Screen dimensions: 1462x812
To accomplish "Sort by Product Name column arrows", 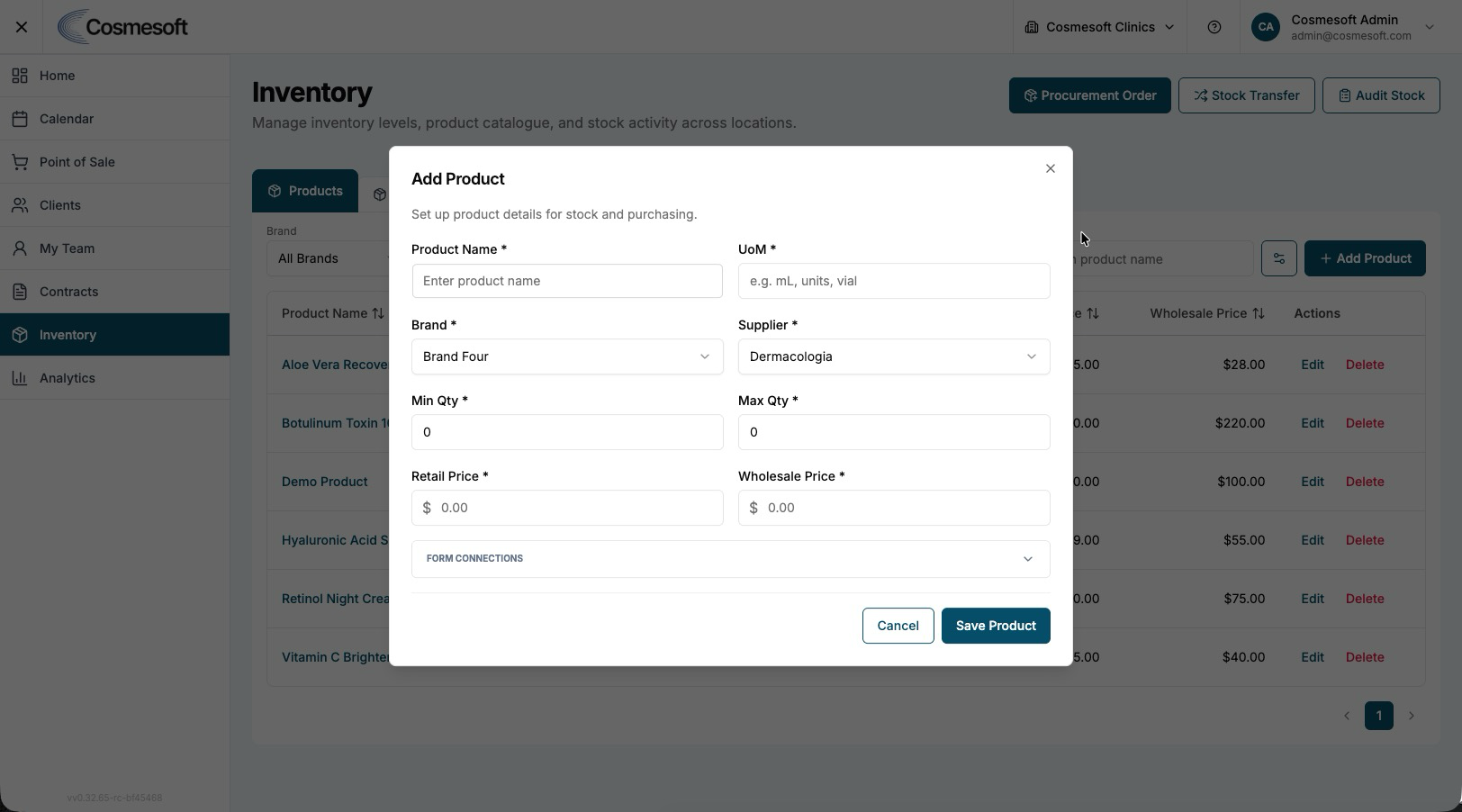I will click(378, 313).
